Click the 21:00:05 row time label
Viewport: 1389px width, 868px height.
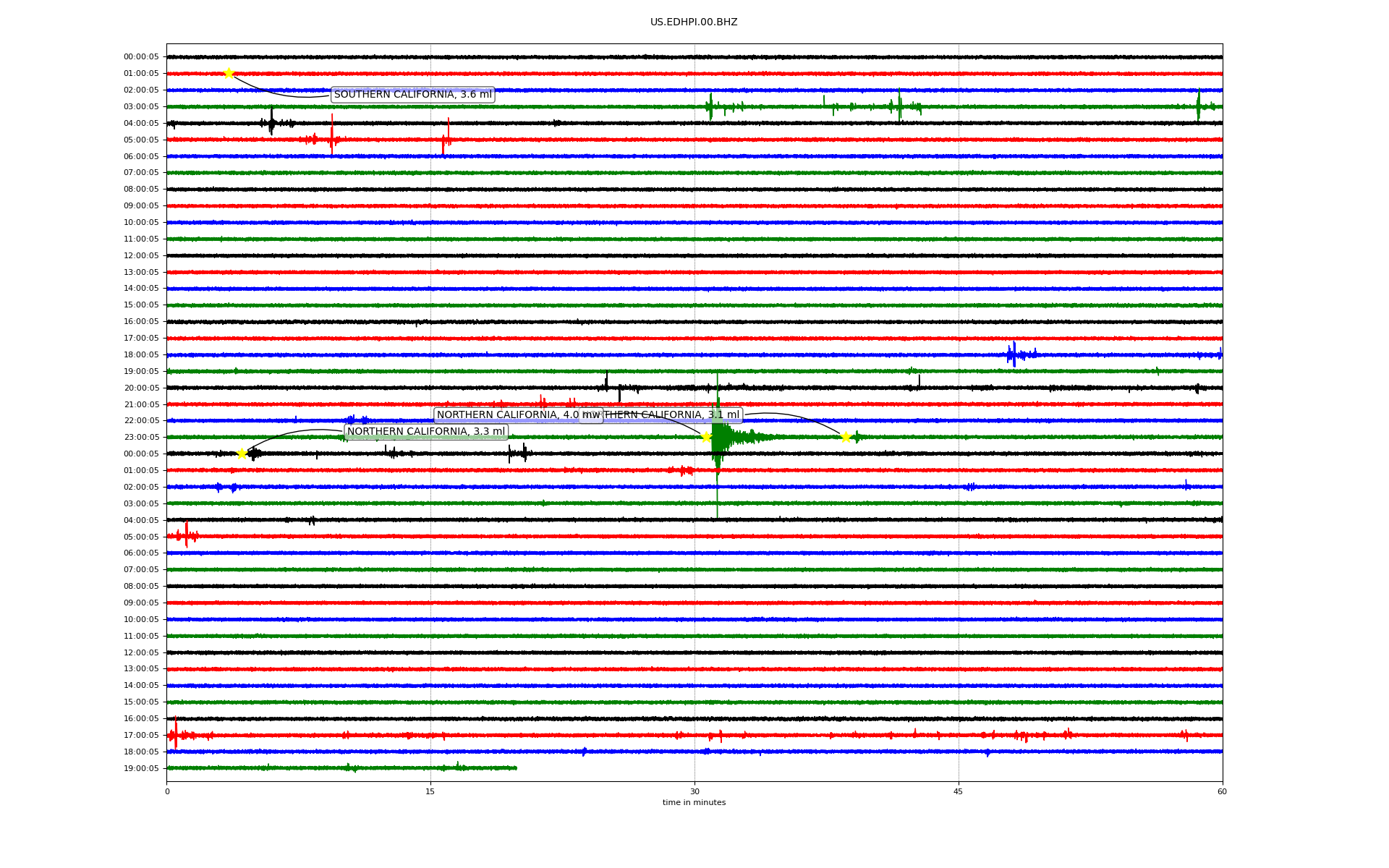pos(141,404)
